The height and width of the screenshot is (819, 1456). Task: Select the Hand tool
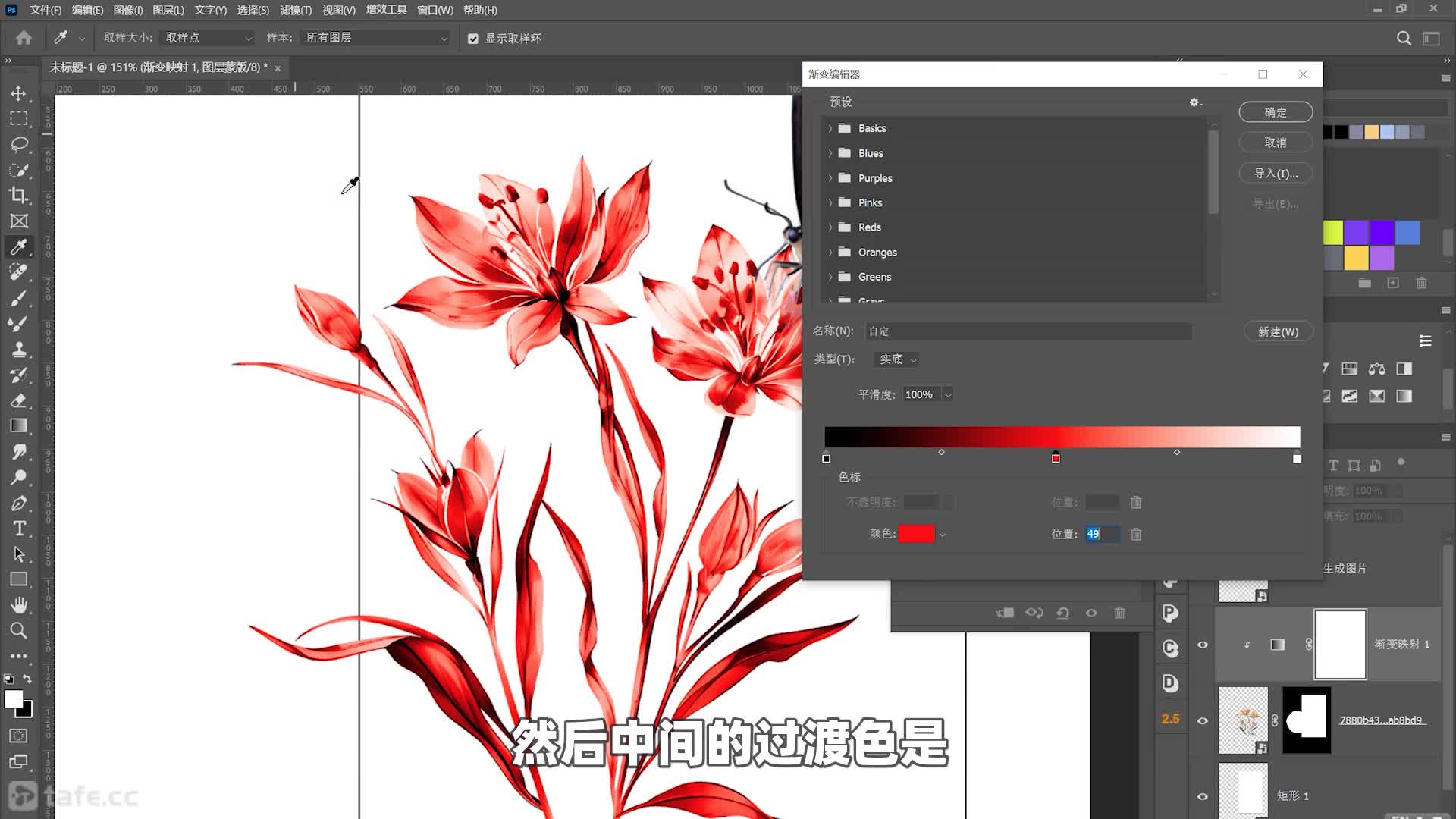point(18,604)
